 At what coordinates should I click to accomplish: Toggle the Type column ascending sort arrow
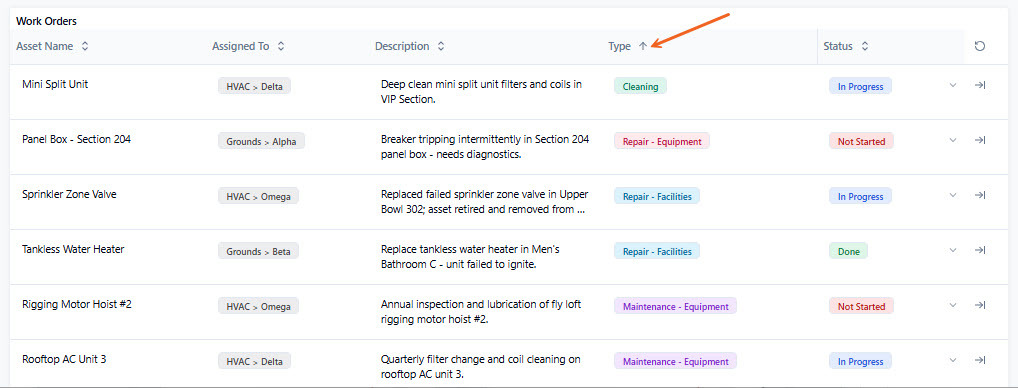[x=643, y=47]
